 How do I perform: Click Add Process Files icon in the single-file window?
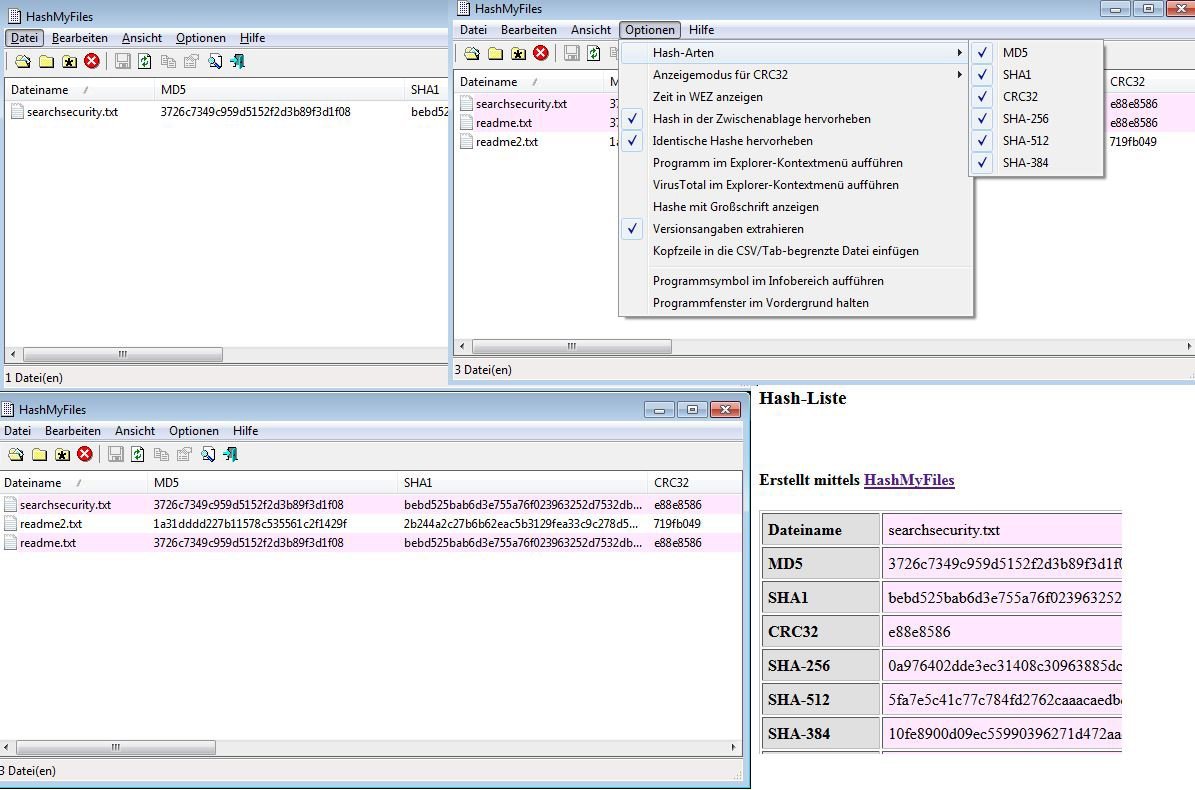(69, 62)
